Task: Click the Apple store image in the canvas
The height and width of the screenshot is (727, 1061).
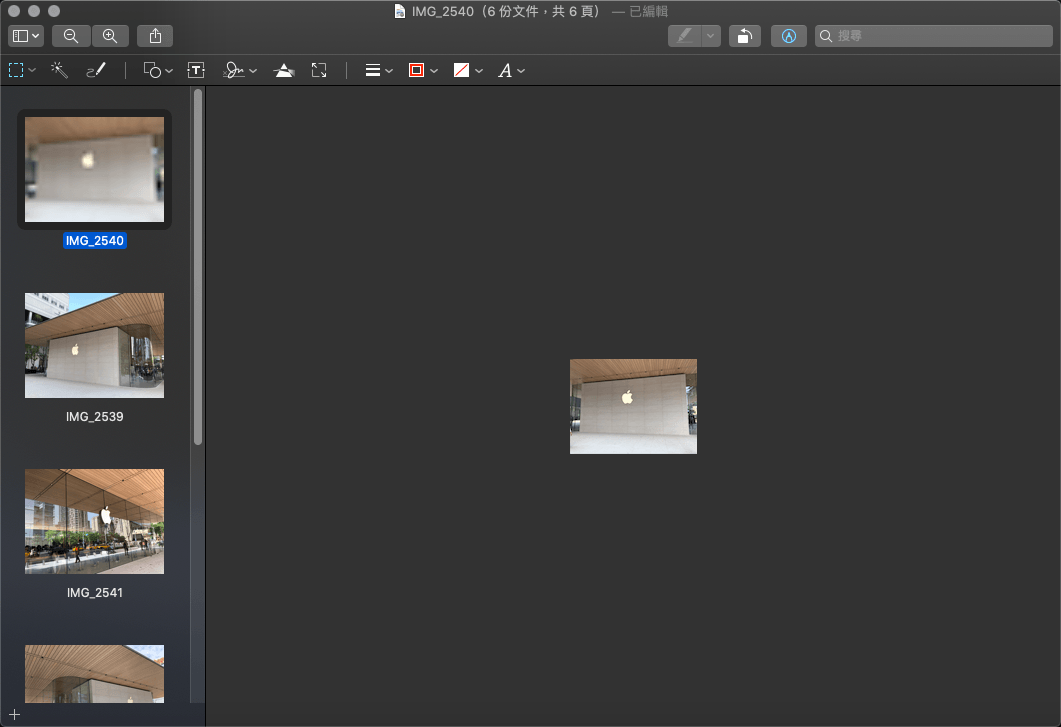Action: [633, 406]
